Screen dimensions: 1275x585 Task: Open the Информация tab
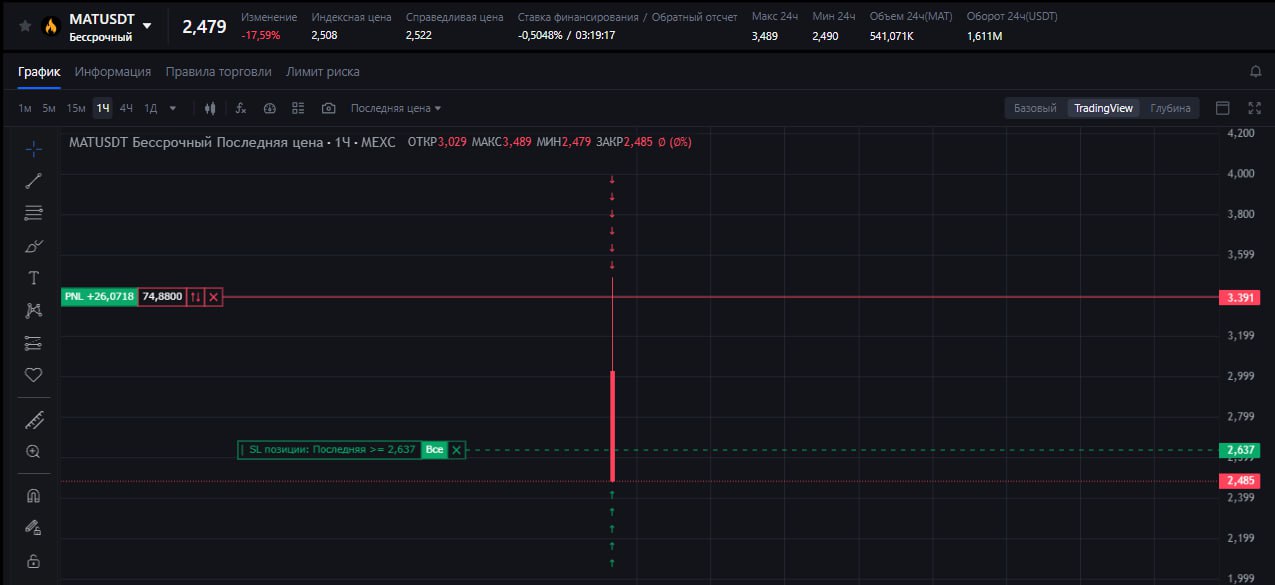click(113, 72)
